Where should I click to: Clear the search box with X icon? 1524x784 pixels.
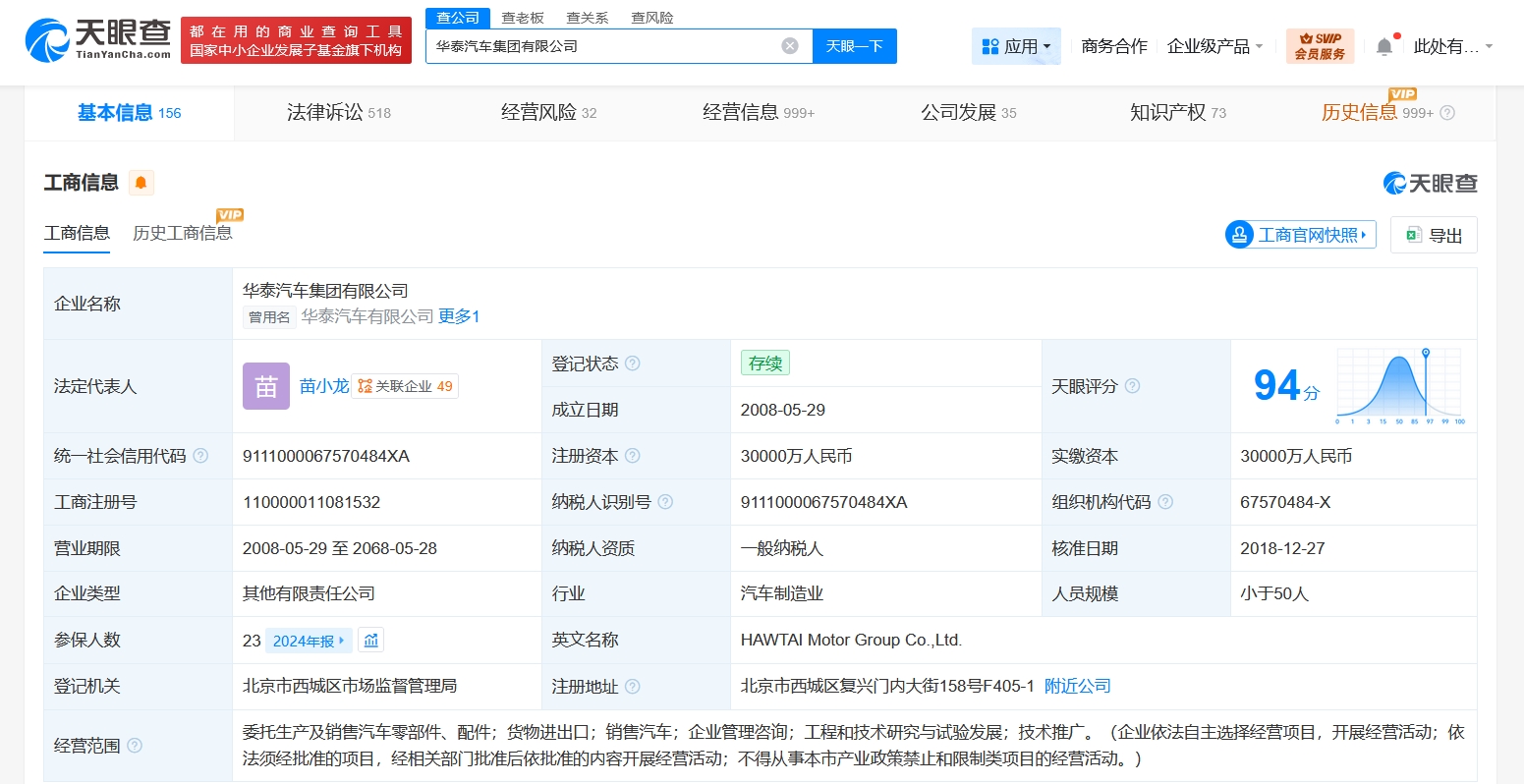790,46
